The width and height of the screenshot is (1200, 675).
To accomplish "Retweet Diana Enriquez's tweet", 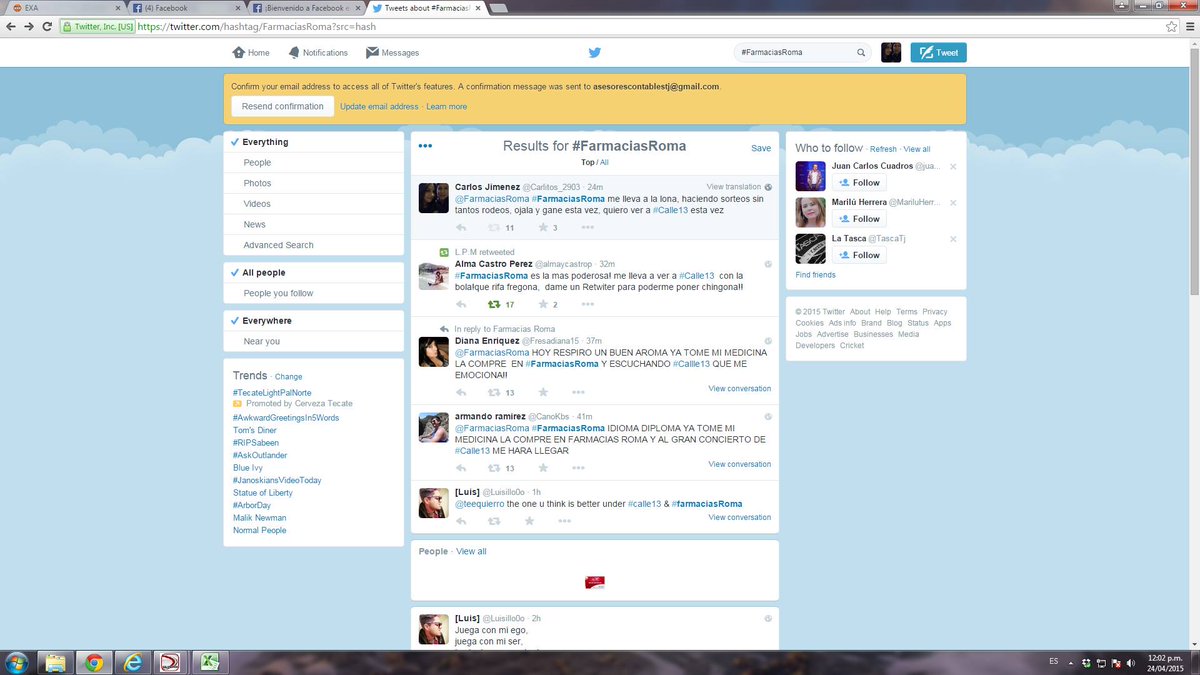I will 492,392.
